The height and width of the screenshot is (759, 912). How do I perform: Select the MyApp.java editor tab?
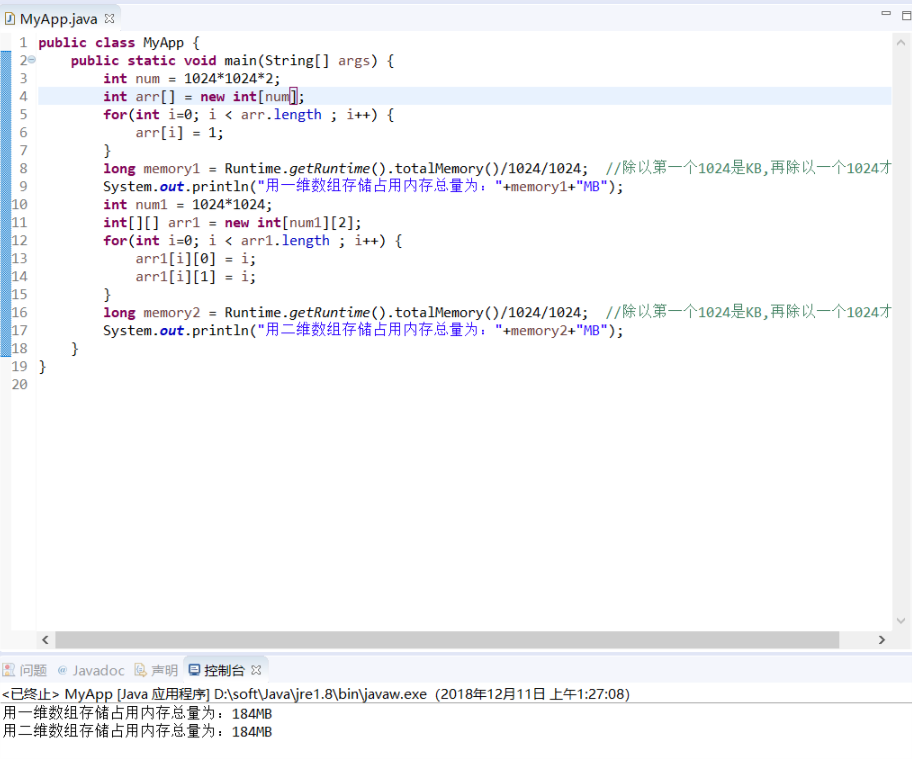(58, 19)
